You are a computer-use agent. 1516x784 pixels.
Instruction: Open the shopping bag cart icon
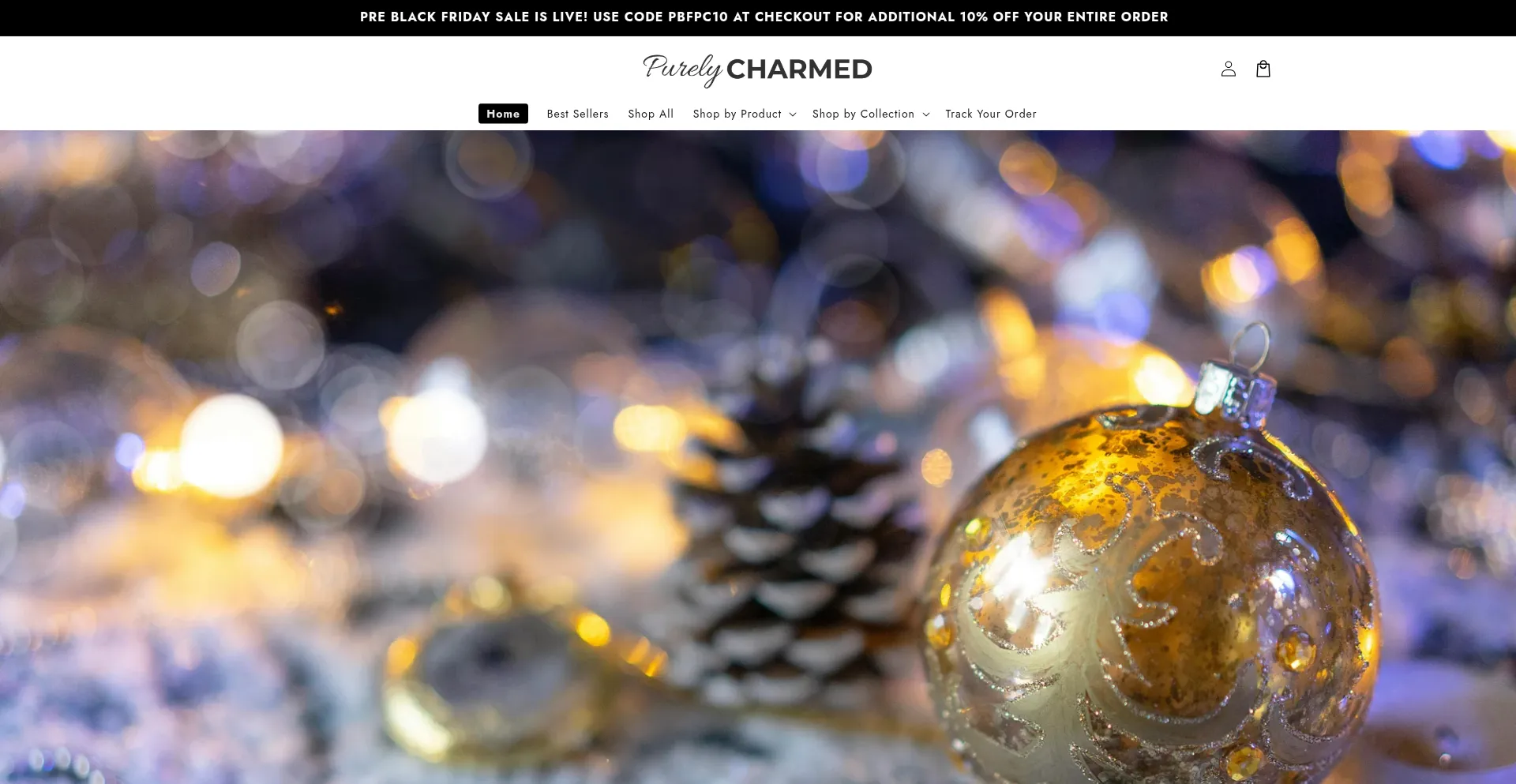click(x=1263, y=69)
